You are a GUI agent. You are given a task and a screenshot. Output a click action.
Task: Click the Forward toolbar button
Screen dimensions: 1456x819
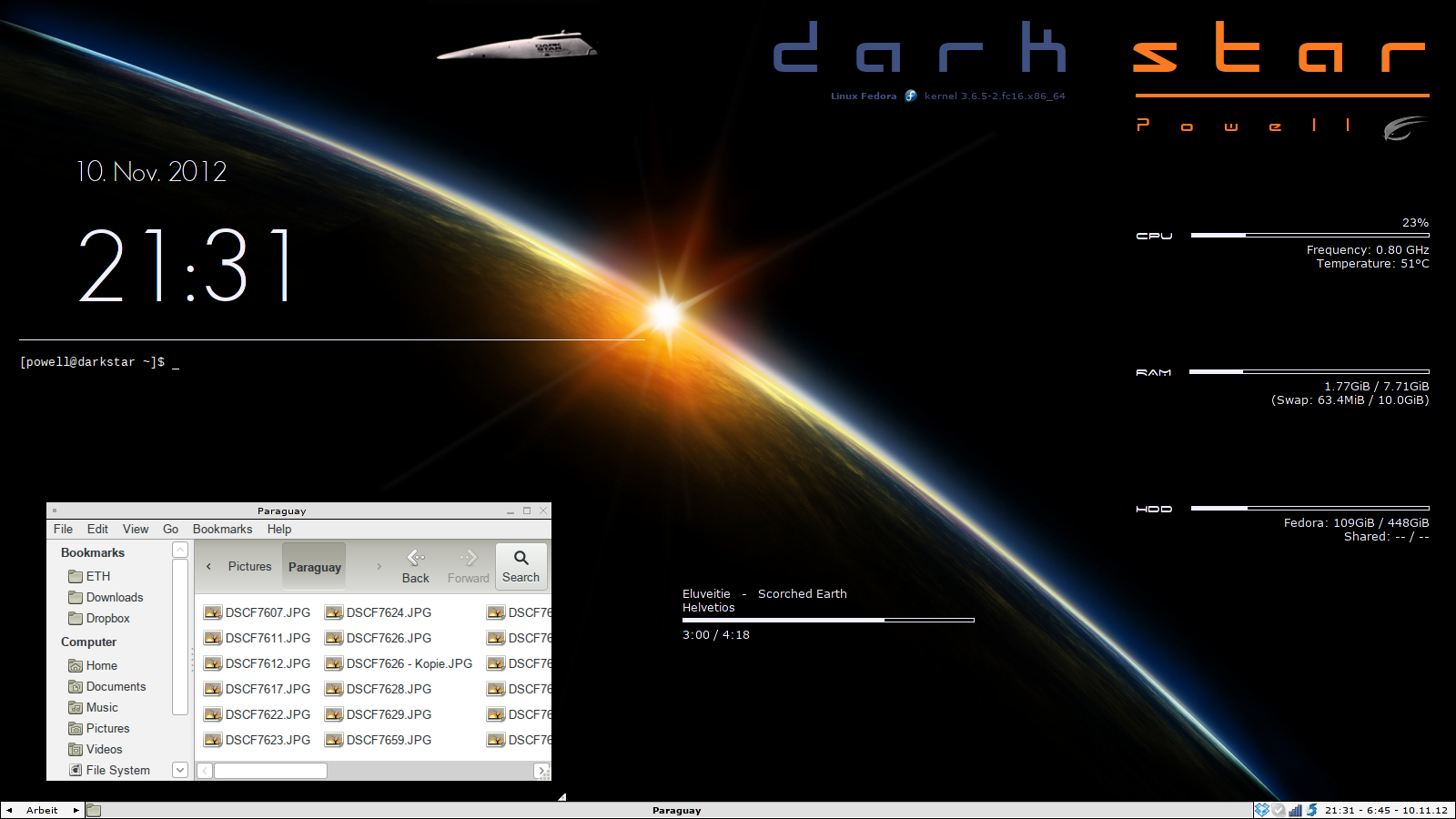click(468, 566)
